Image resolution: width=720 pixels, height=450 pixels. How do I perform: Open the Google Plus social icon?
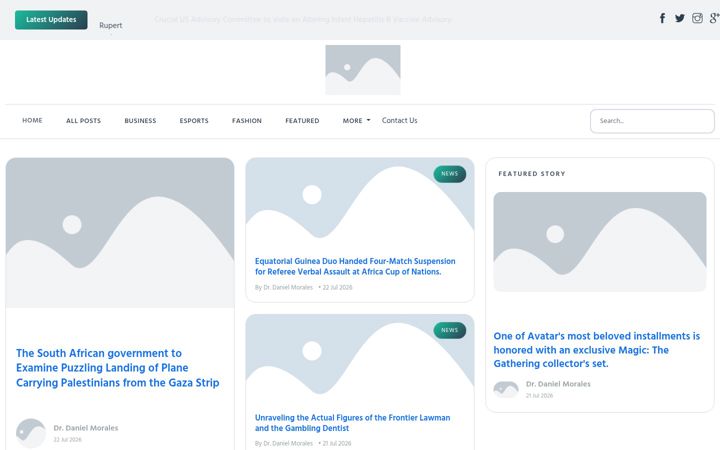tap(714, 18)
